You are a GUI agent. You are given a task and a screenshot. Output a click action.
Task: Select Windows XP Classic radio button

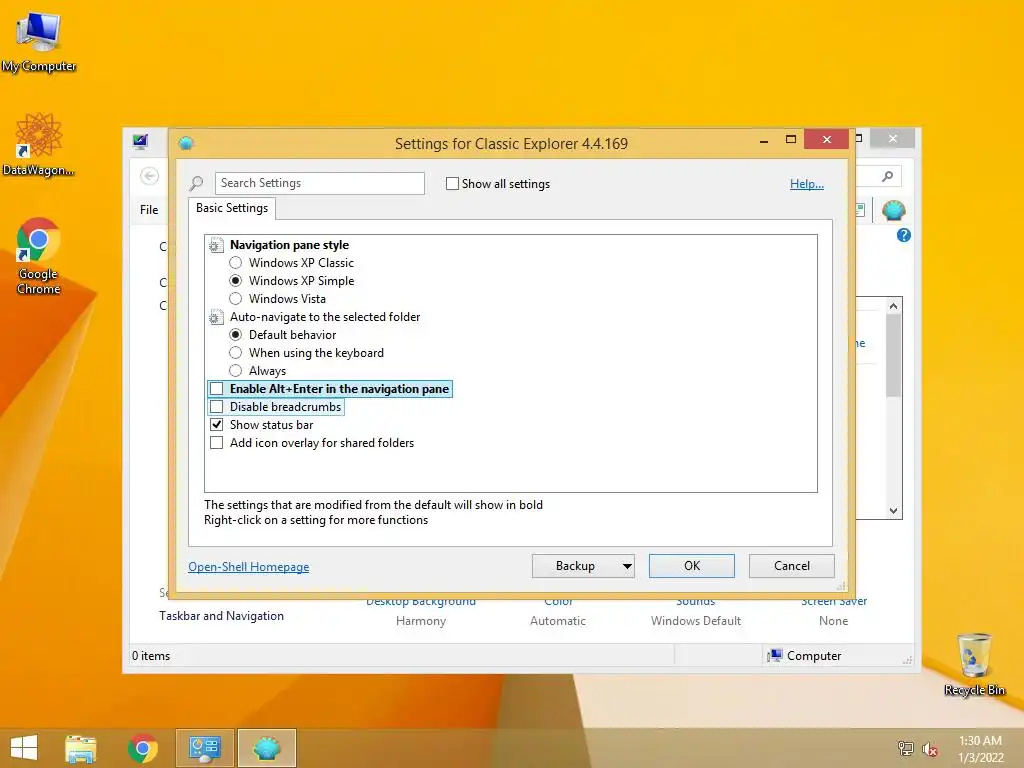(x=236, y=263)
